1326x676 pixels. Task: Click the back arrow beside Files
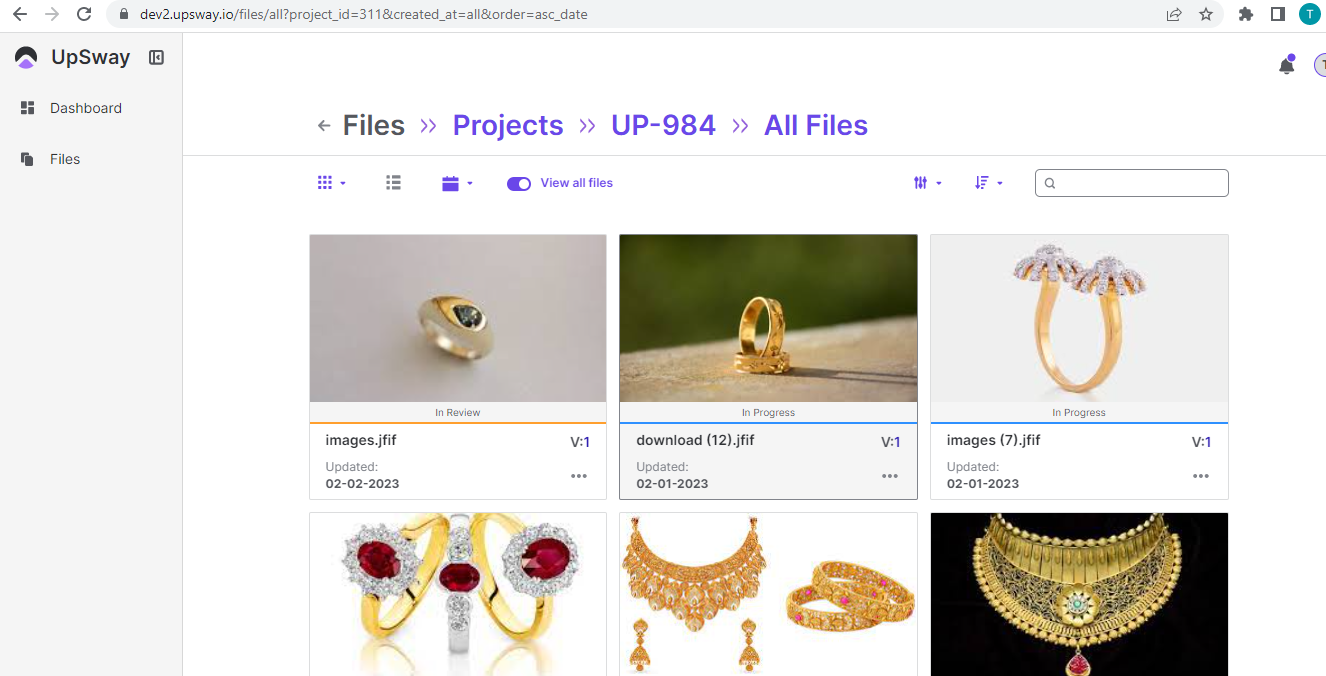323,126
